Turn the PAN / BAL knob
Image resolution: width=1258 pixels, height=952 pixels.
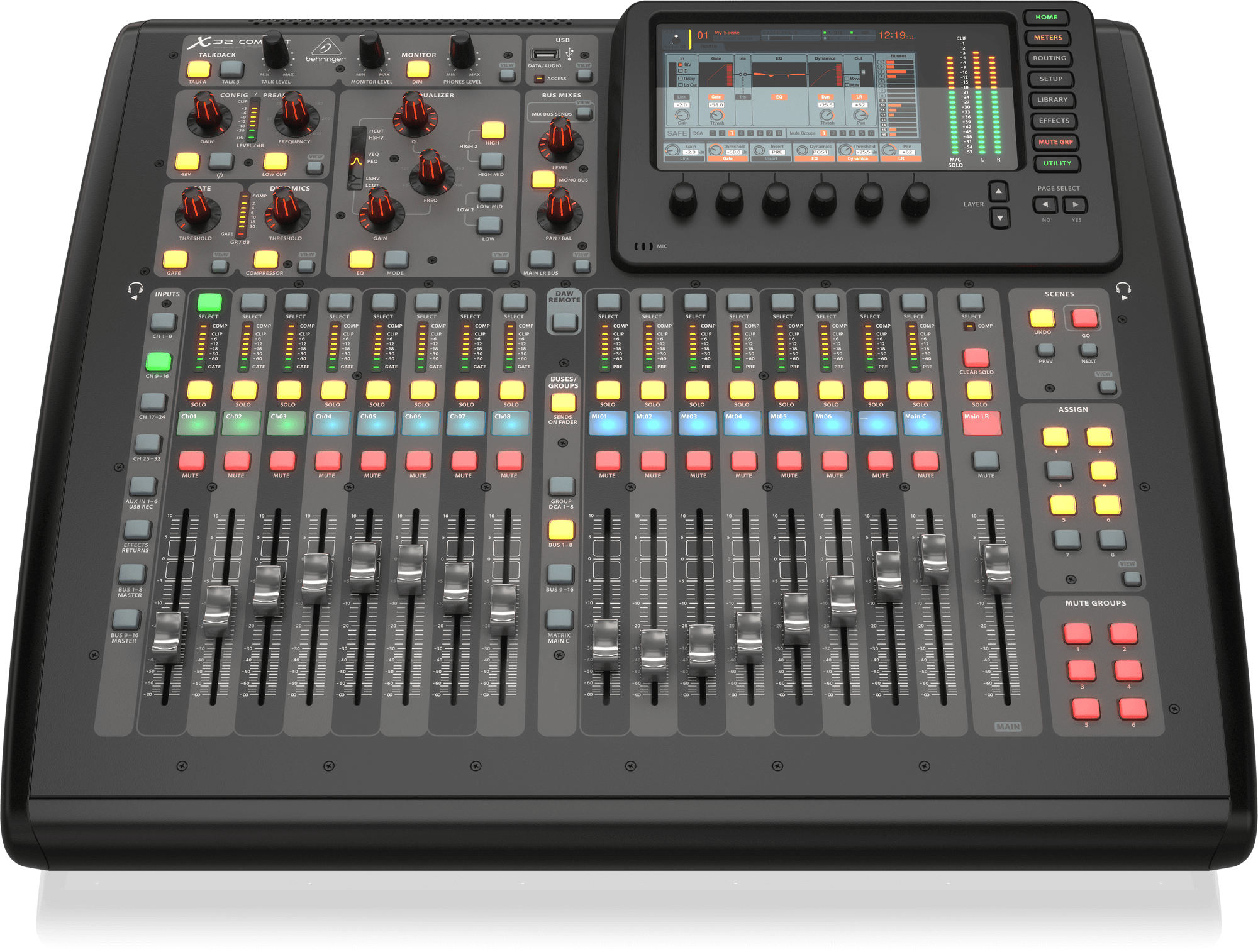tap(559, 211)
